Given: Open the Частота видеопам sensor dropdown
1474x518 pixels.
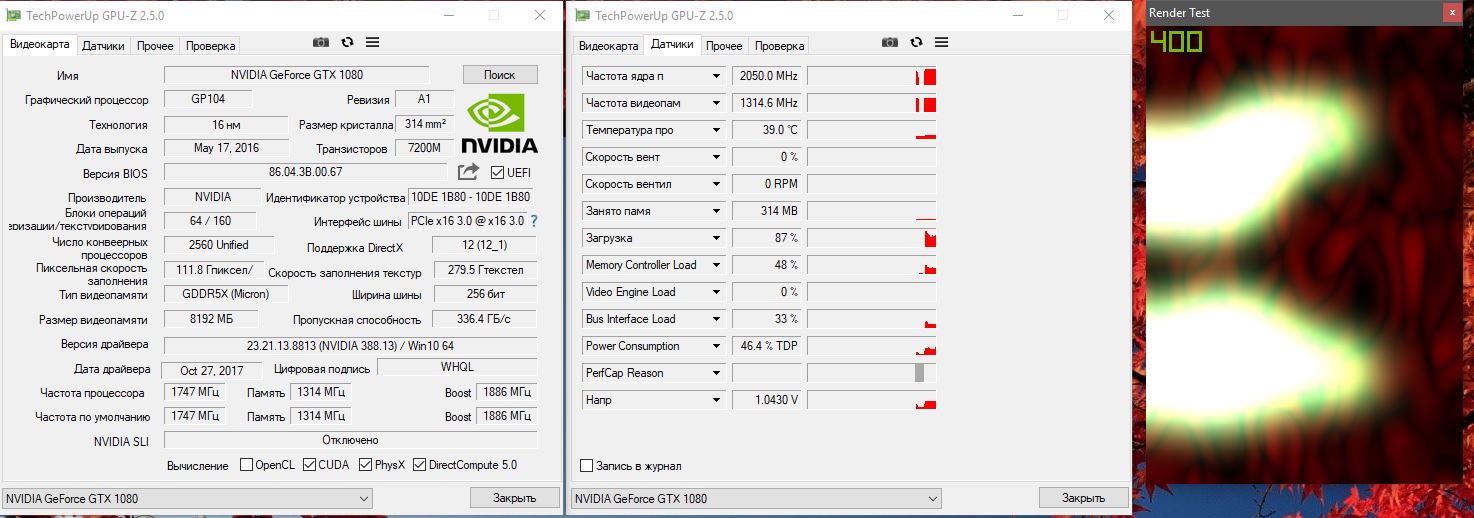Looking at the screenshot, I should (x=716, y=103).
